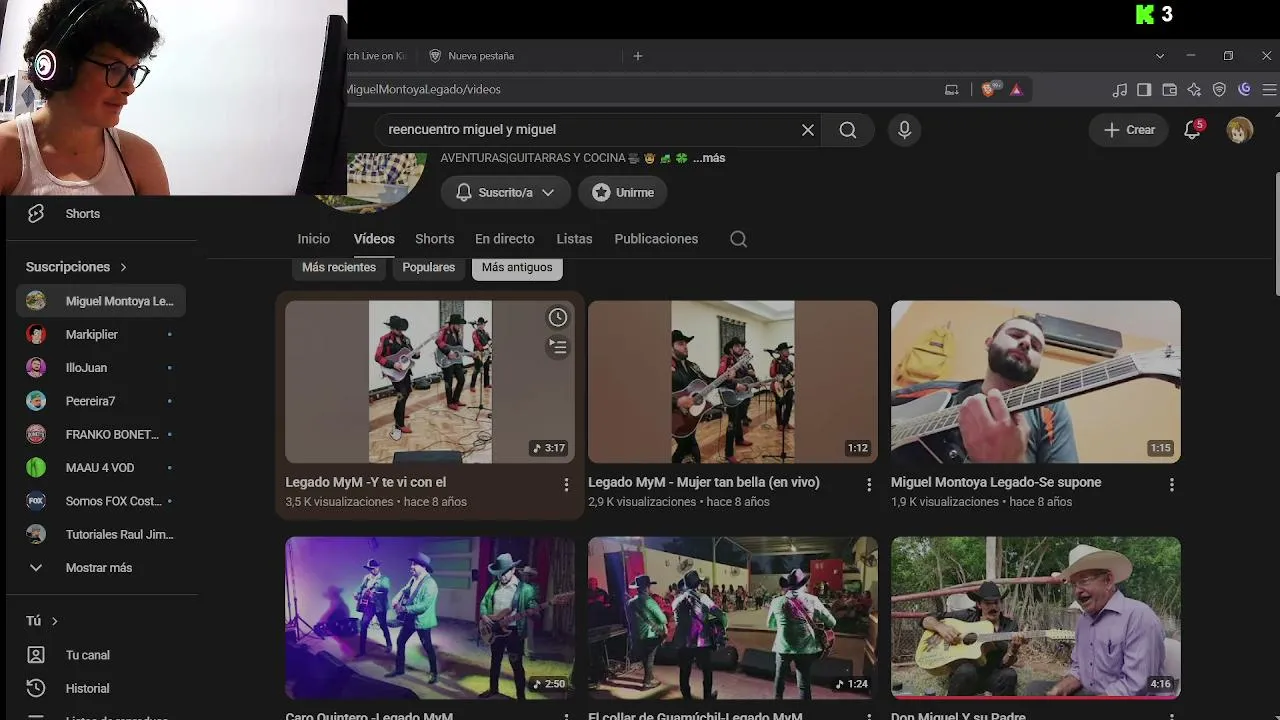
Task: Expand the Suscripciones section
Action: tap(77, 267)
